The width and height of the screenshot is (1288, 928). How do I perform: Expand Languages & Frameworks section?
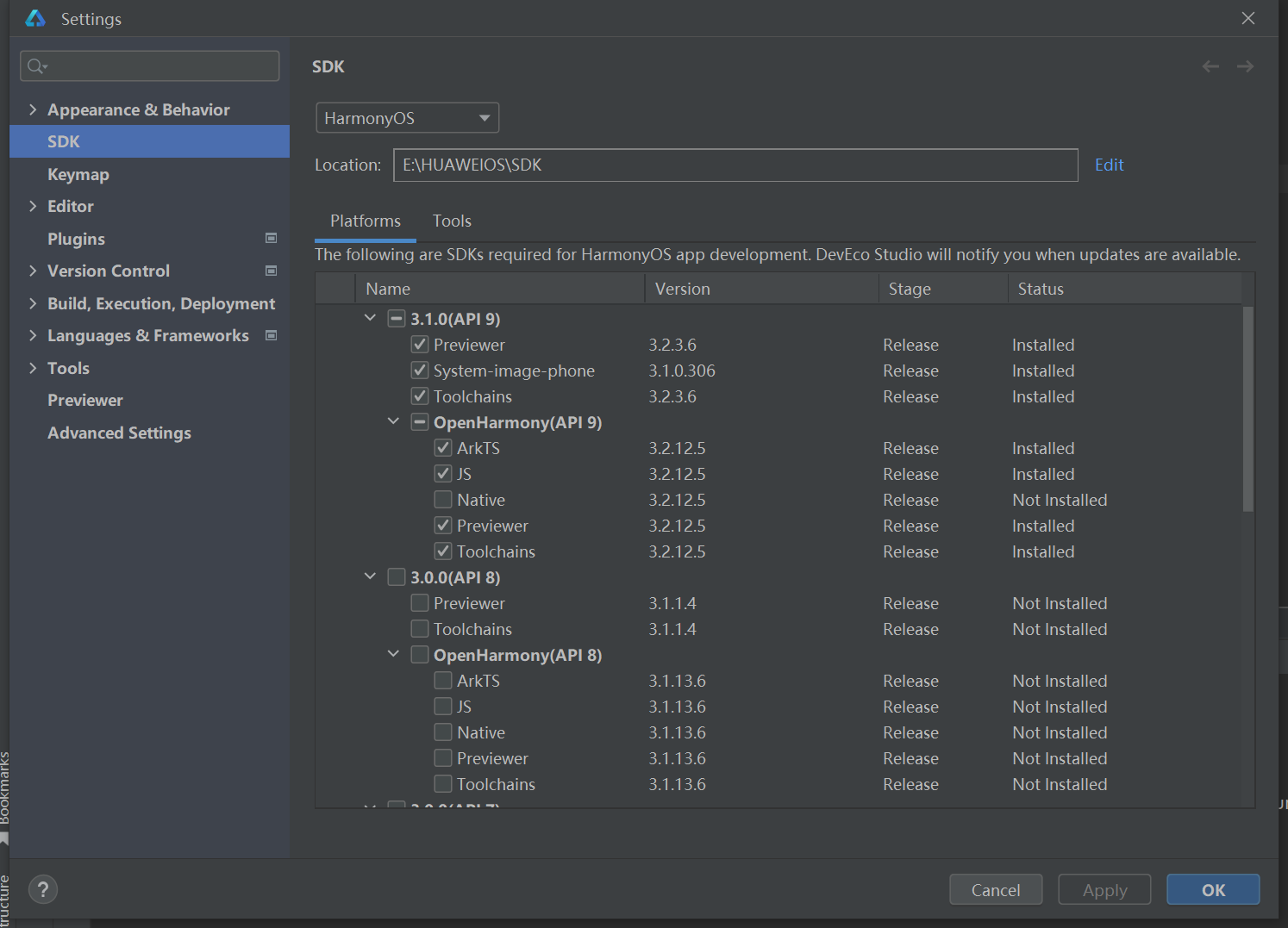point(33,335)
